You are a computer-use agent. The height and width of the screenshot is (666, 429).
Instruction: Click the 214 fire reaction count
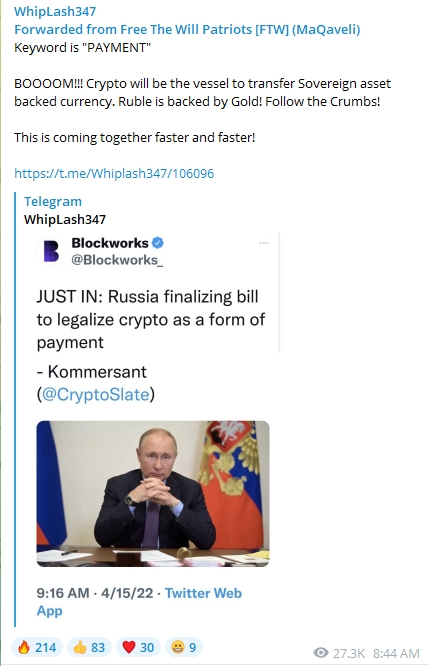tap(45, 647)
